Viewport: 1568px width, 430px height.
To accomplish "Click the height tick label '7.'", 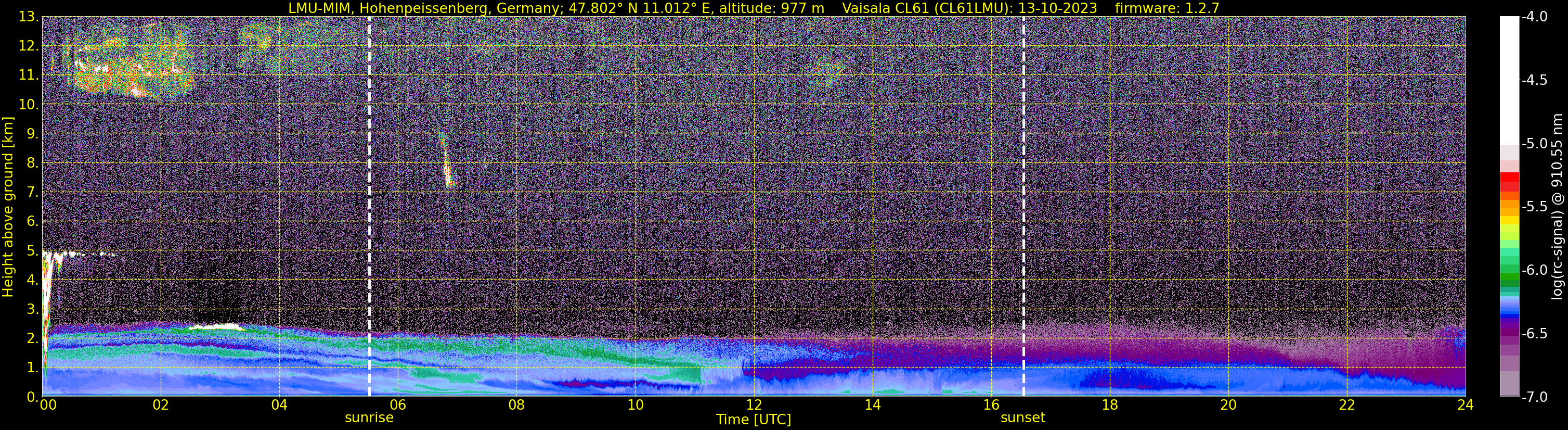I will pos(33,193).
